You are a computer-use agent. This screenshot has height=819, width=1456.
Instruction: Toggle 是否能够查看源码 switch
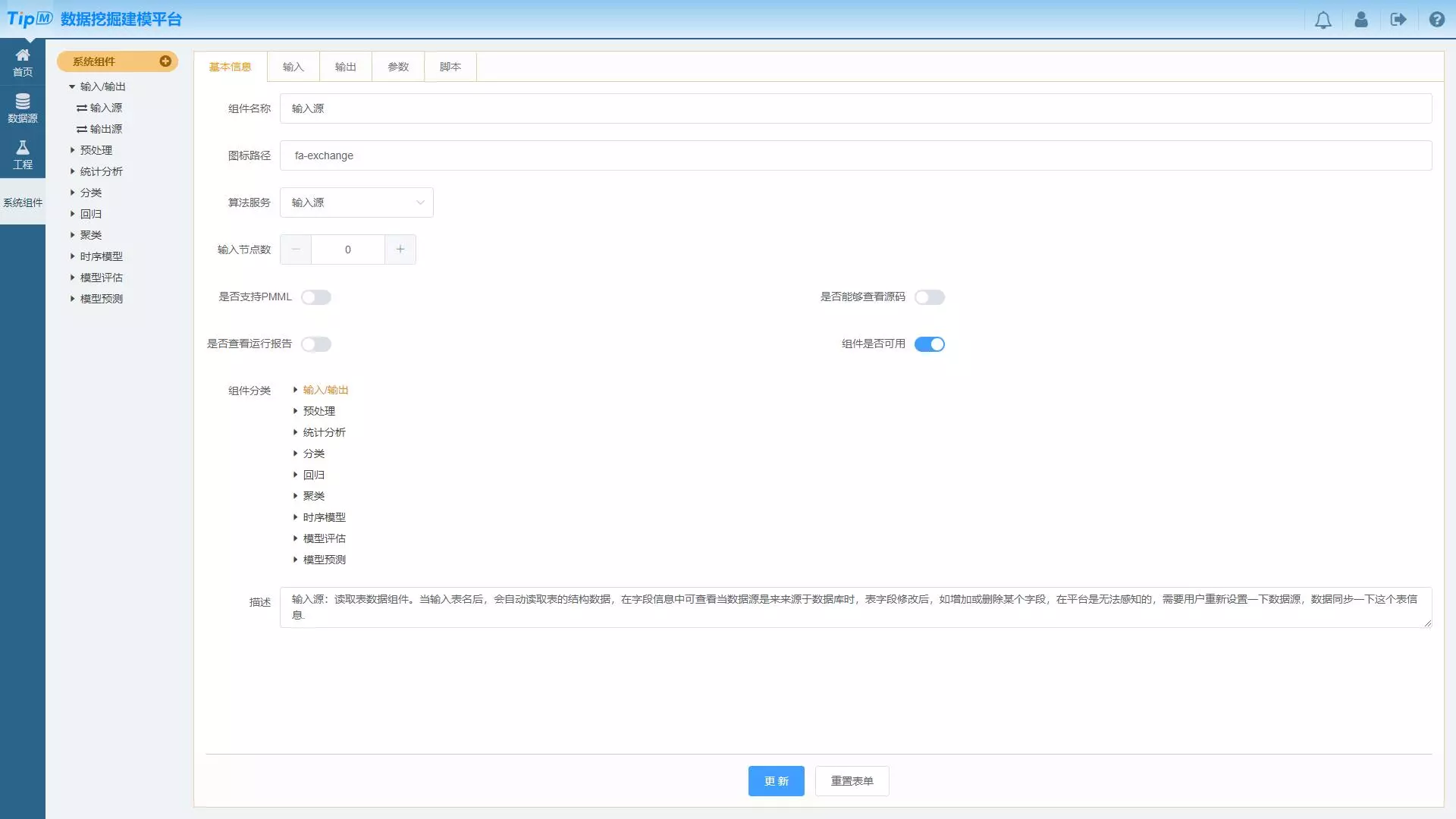click(930, 297)
